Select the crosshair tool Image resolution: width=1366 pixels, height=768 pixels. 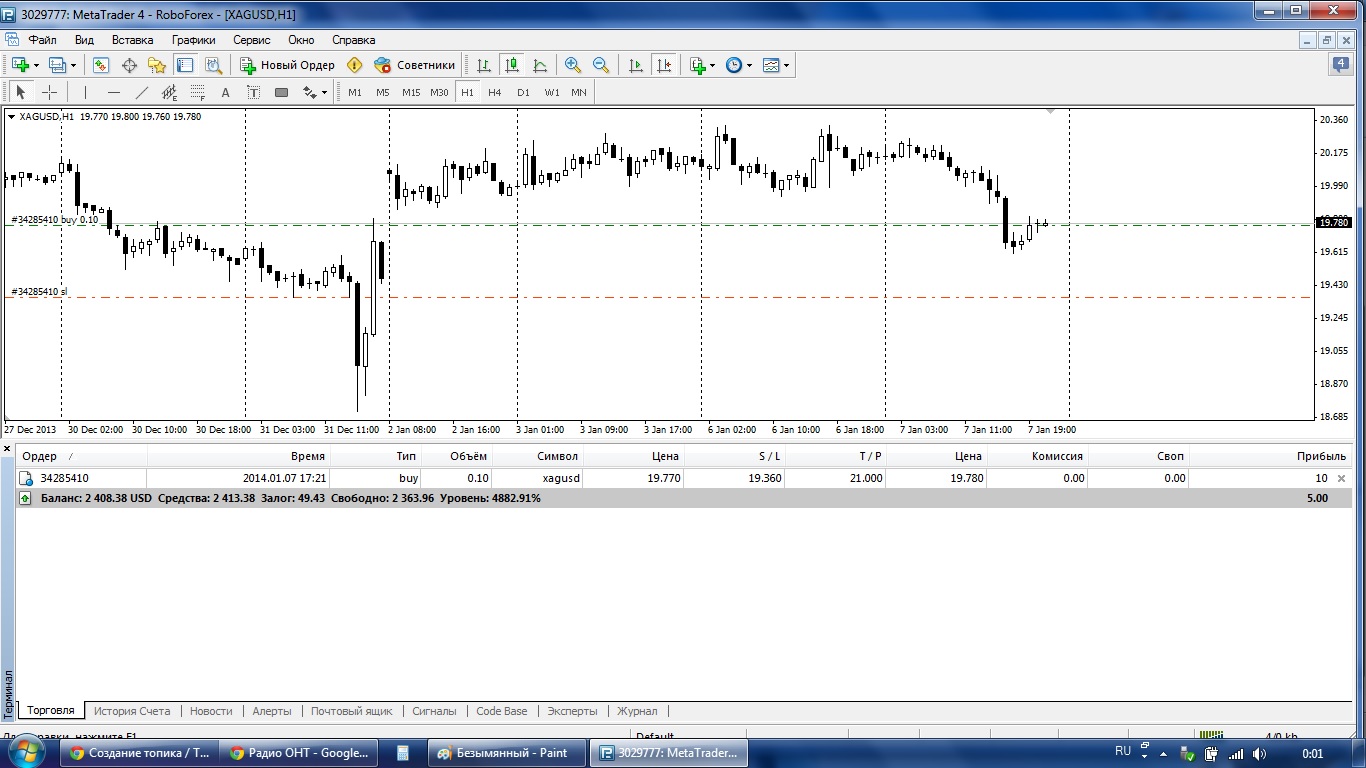point(49,92)
